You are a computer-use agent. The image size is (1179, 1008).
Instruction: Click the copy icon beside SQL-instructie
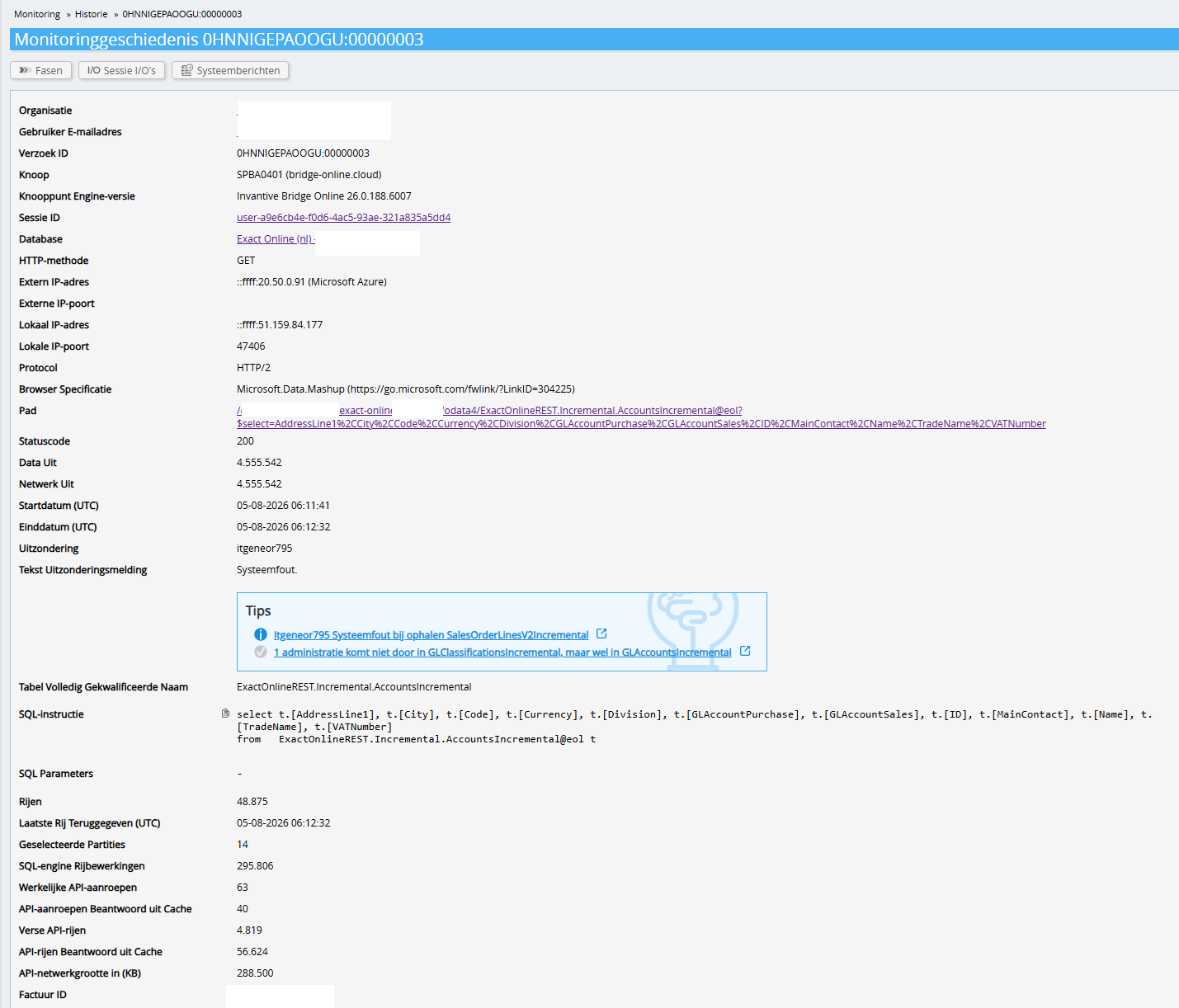pos(225,714)
